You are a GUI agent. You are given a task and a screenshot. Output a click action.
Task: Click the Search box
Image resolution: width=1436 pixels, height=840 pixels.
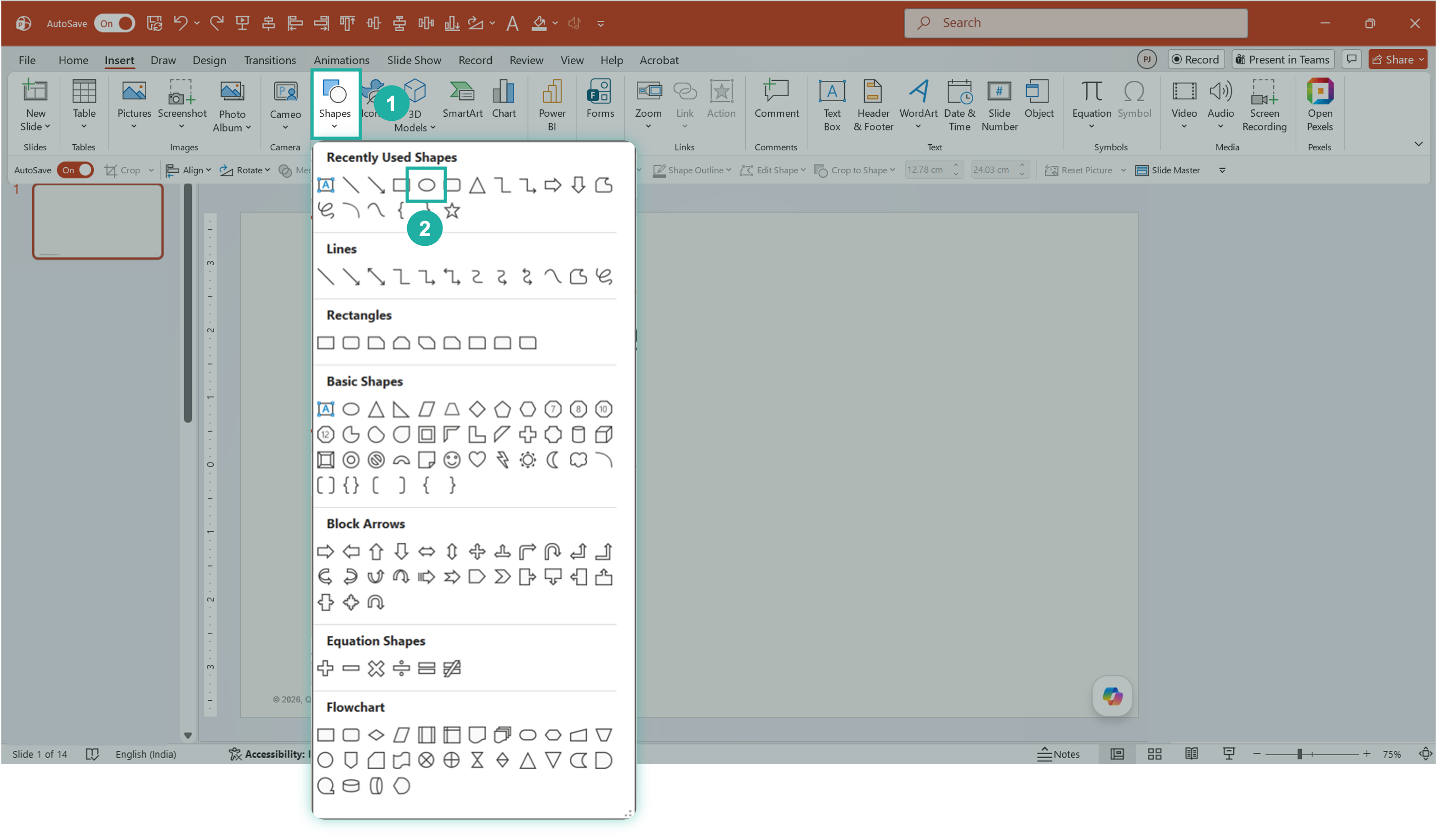1075,23
